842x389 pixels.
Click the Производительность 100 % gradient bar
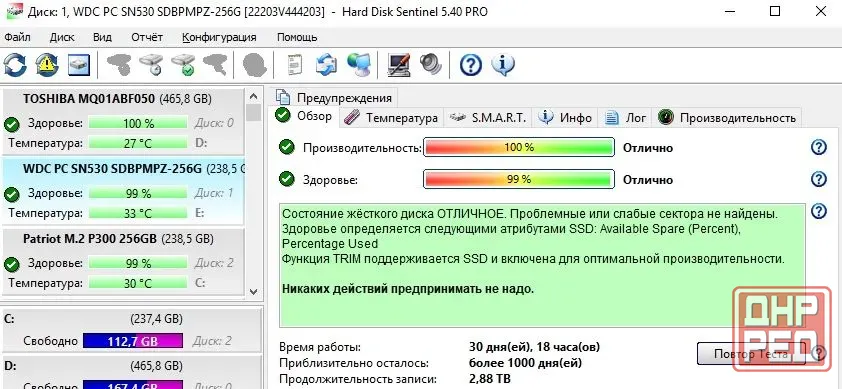pos(519,147)
